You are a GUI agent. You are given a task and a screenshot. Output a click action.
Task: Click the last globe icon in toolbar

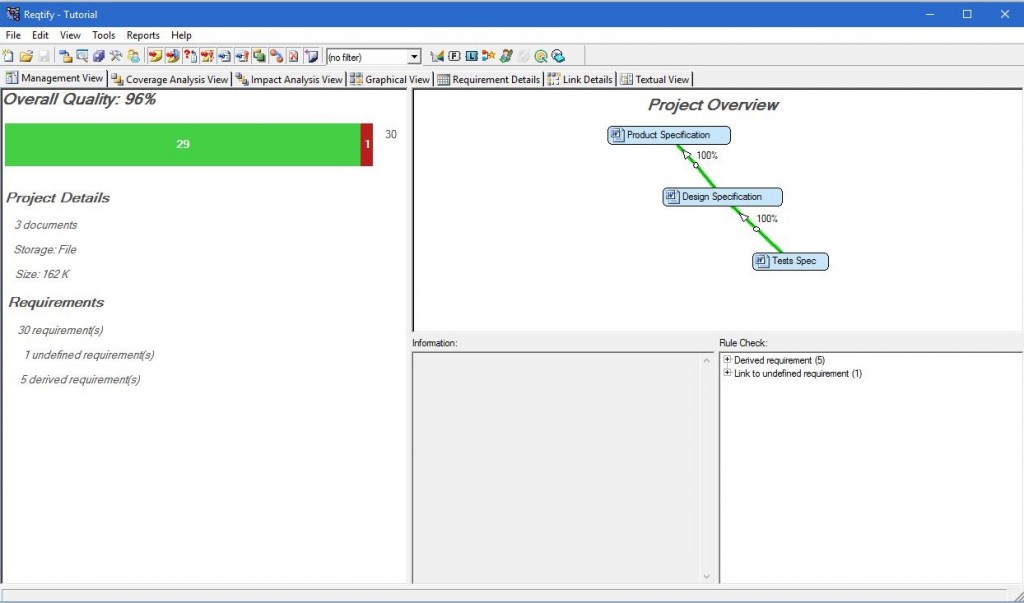pos(558,56)
